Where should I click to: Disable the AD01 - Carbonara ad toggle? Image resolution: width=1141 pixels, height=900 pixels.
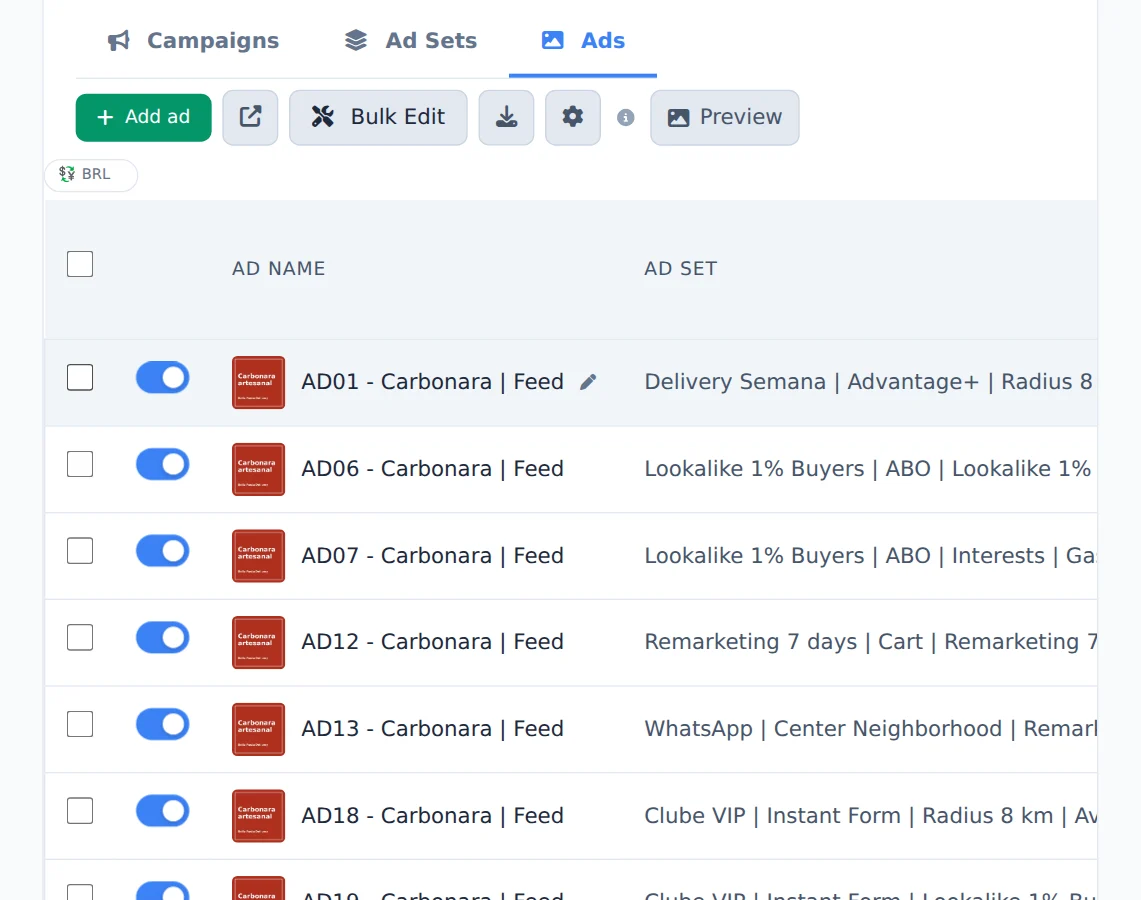162,378
